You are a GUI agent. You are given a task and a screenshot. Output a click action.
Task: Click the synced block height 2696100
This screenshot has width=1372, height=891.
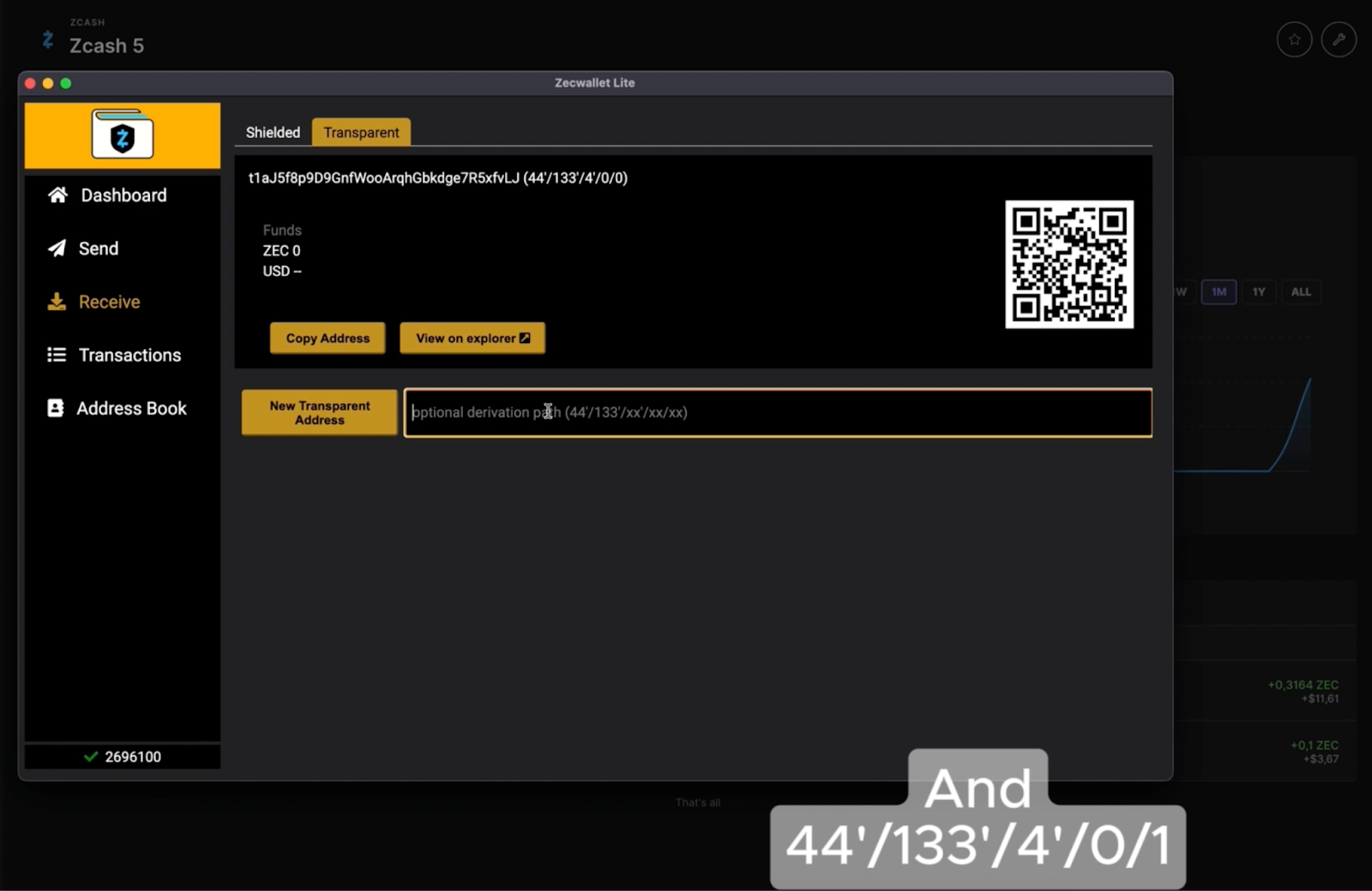tap(133, 756)
